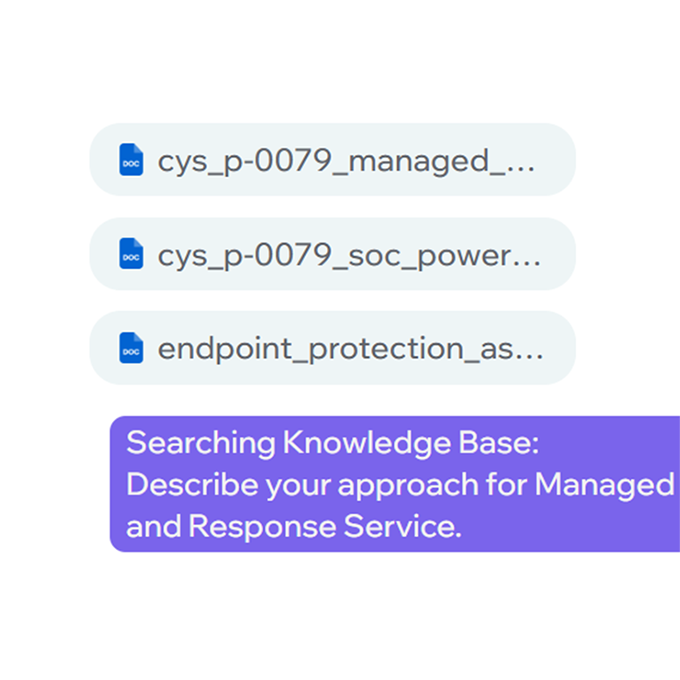Click the DOC icon beside cys_p-0079_soc_power file
Image resolution: width=680 pixels, height=680 pixels.
pyautogui.click(x=131, y=254)
